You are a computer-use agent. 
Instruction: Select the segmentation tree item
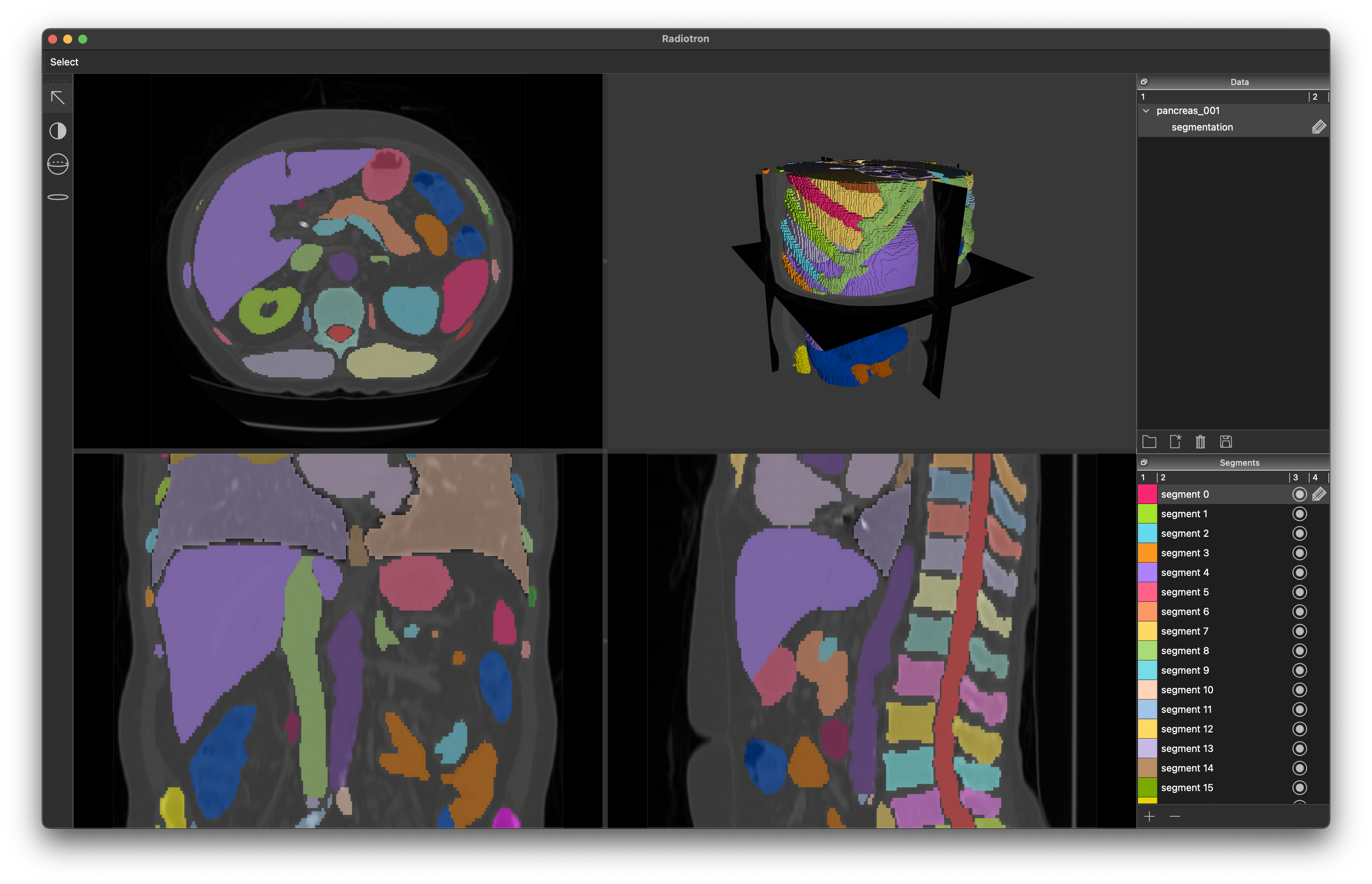click(x=1202, y=127)
